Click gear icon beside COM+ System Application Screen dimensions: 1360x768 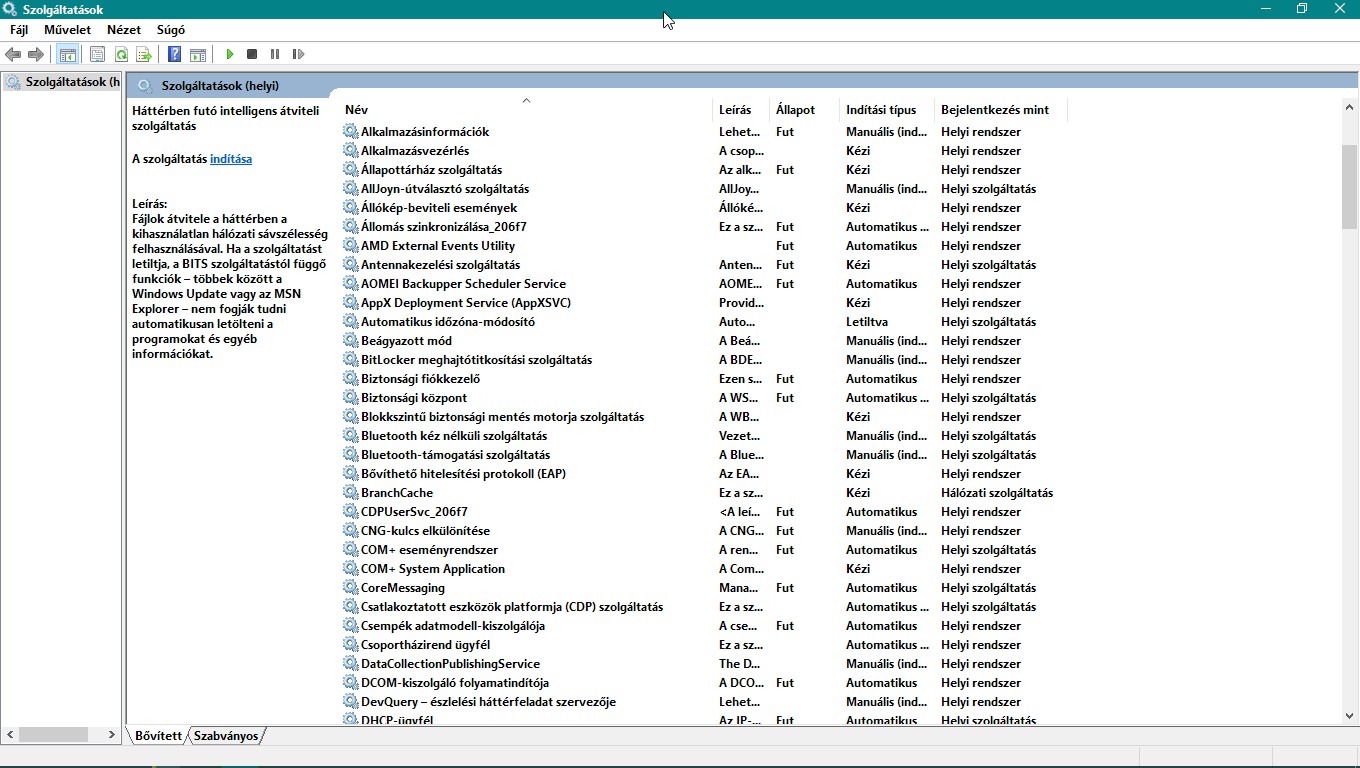[350, 568]
